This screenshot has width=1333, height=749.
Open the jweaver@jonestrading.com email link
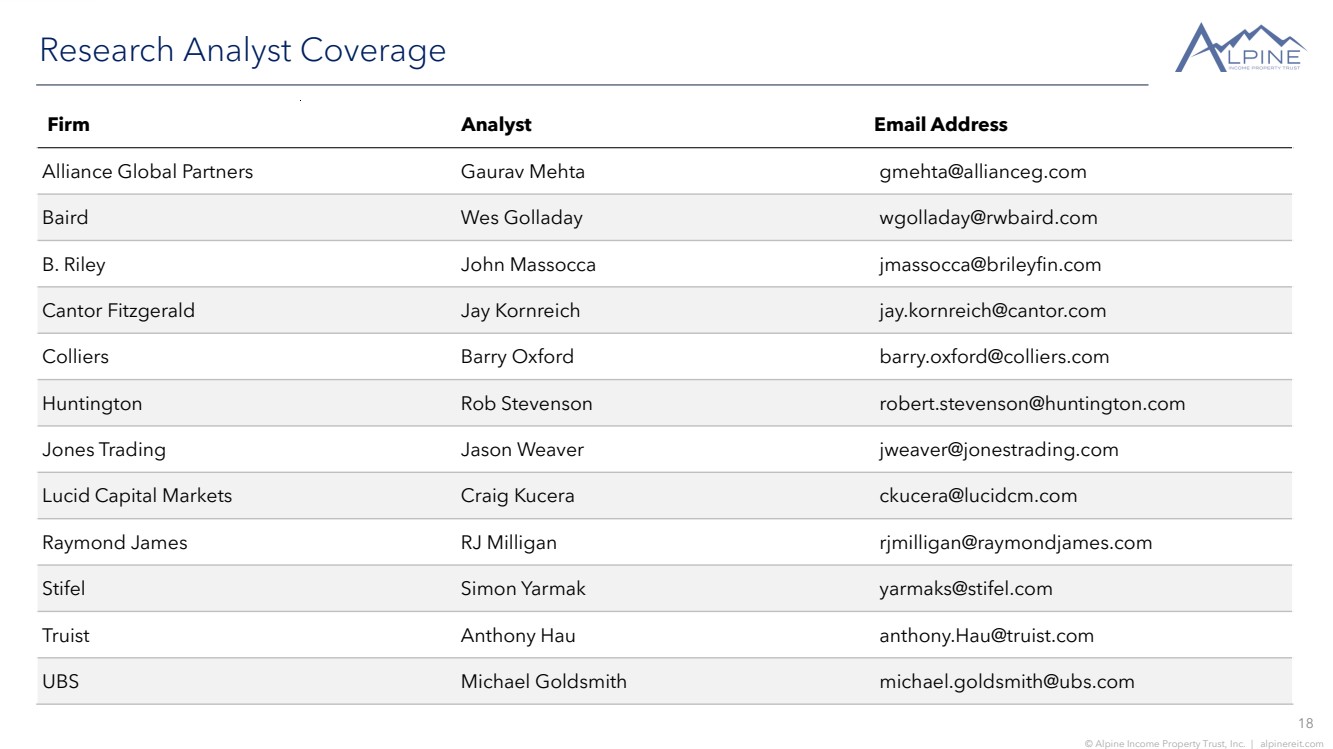(x=998, y=450)
